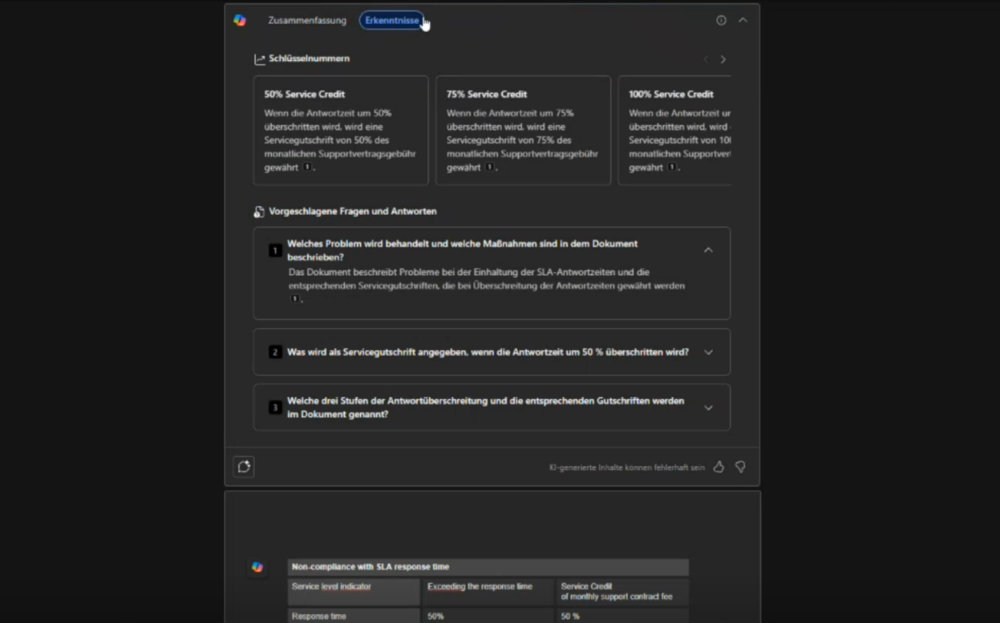Open the 50% Service Credit card
The width and height of the screenshot is (1000, 623).
341,130
